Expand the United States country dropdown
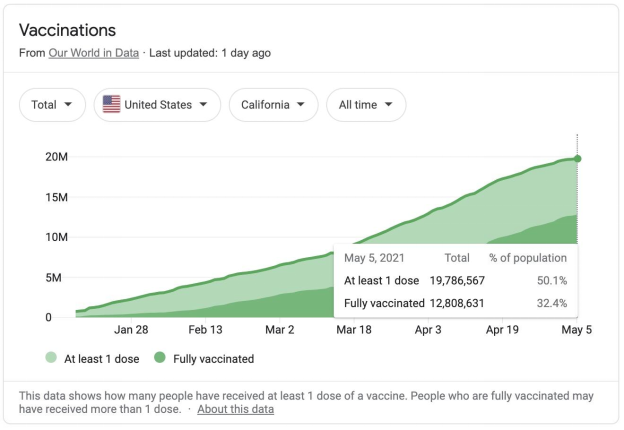Image resolution: width=624 pixels, height=430 pixels. pyautogui.click(x=157, y=105)
